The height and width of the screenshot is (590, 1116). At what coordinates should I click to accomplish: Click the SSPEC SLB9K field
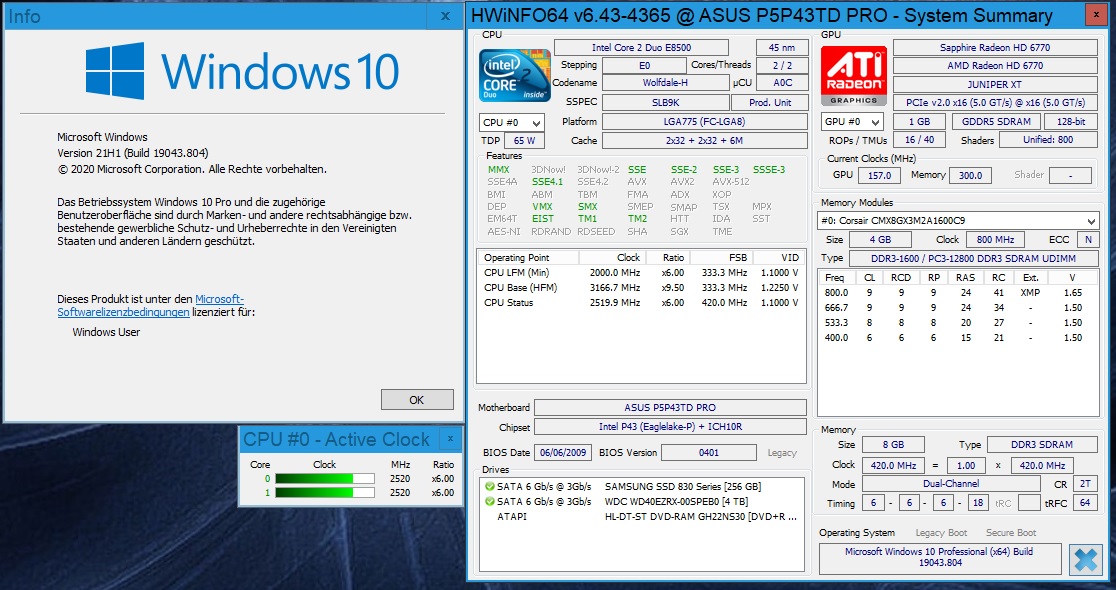pos(665,102)
